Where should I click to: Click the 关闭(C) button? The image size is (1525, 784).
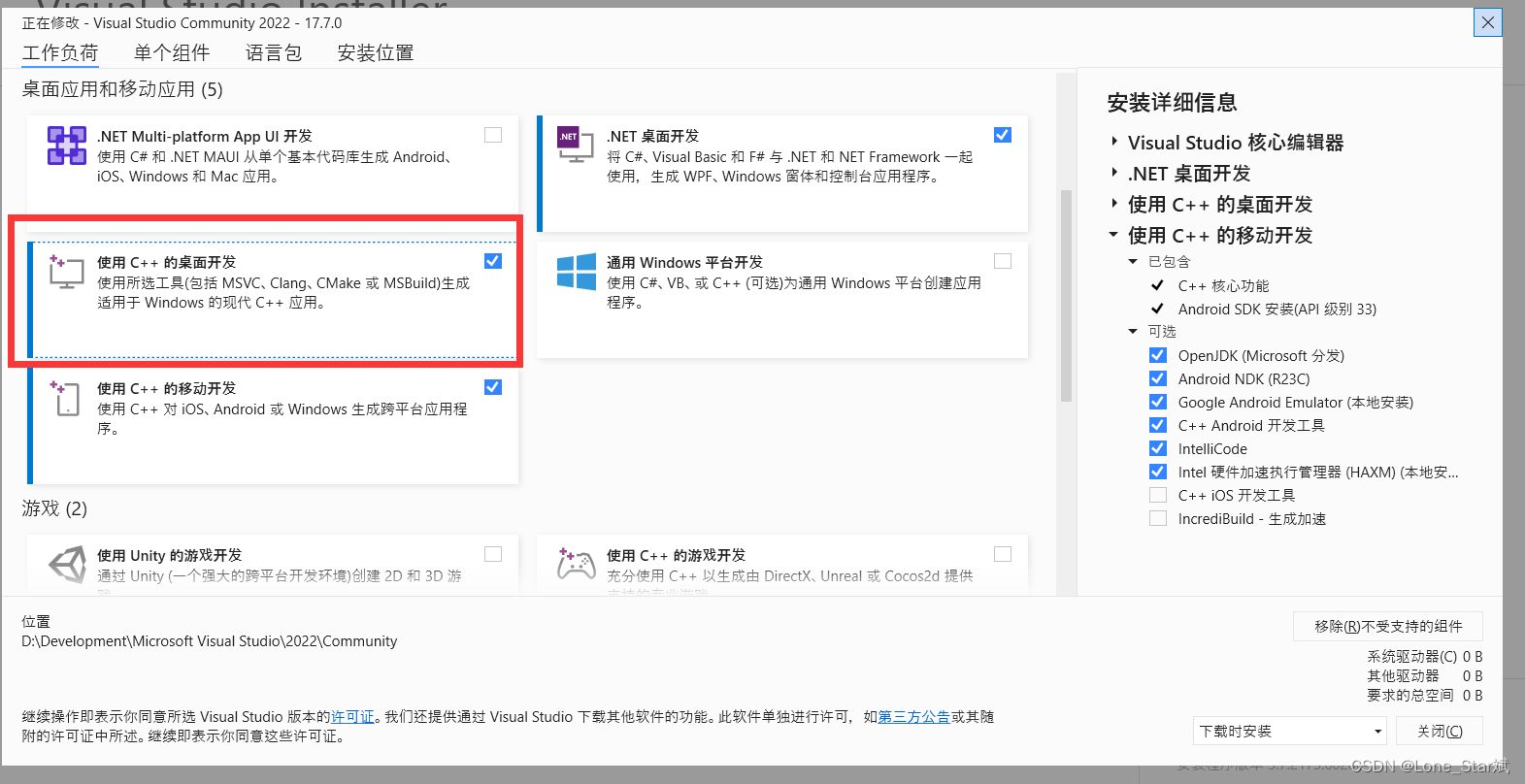pyautogui.click(x=1440, y=731)
